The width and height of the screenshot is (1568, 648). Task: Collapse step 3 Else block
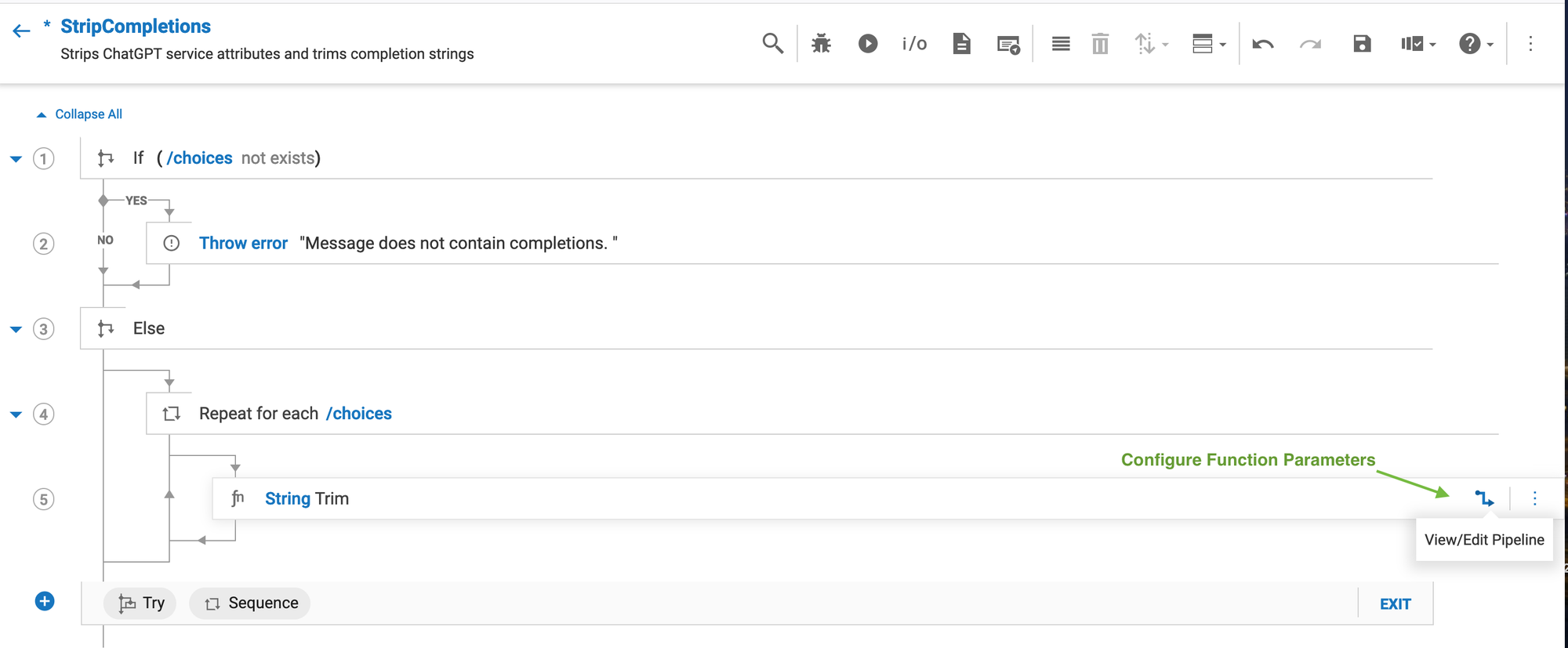[x=16, y=329]
